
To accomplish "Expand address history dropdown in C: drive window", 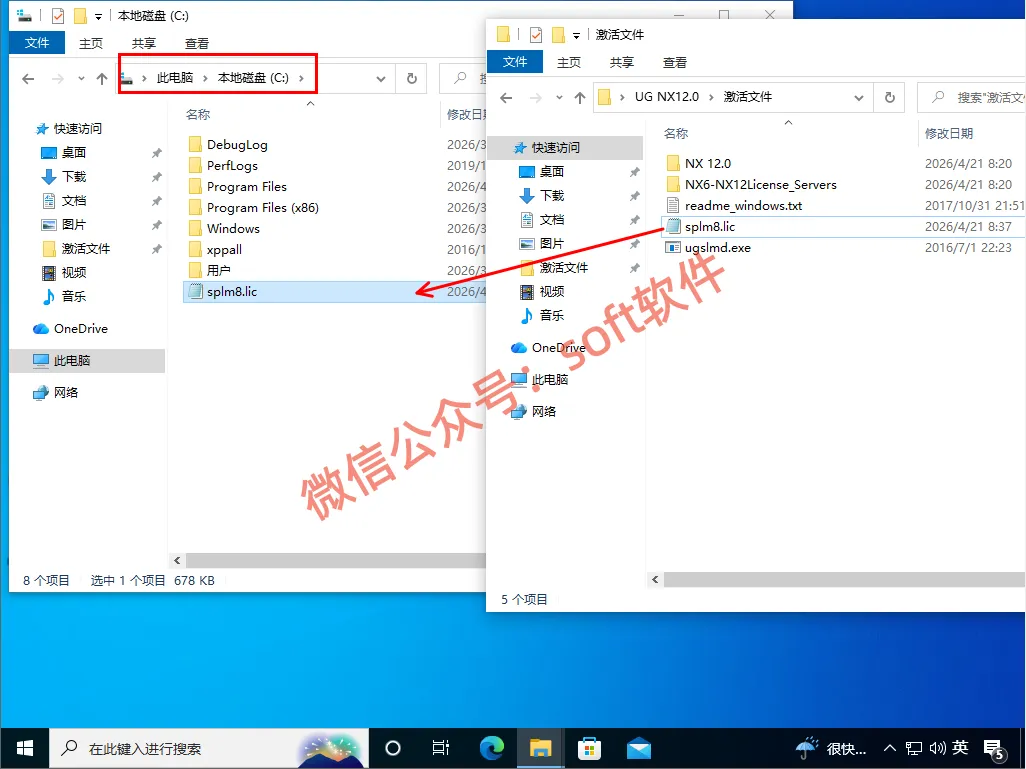I will (x=380, y=79).
